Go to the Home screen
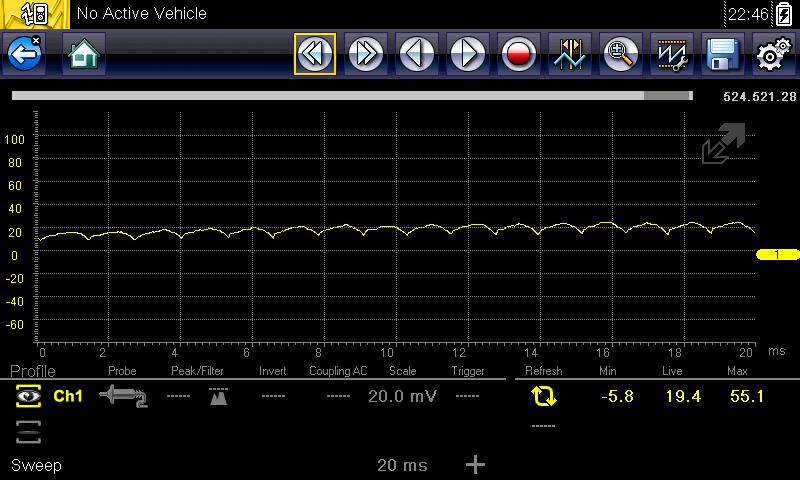 (x=84, y=54)
